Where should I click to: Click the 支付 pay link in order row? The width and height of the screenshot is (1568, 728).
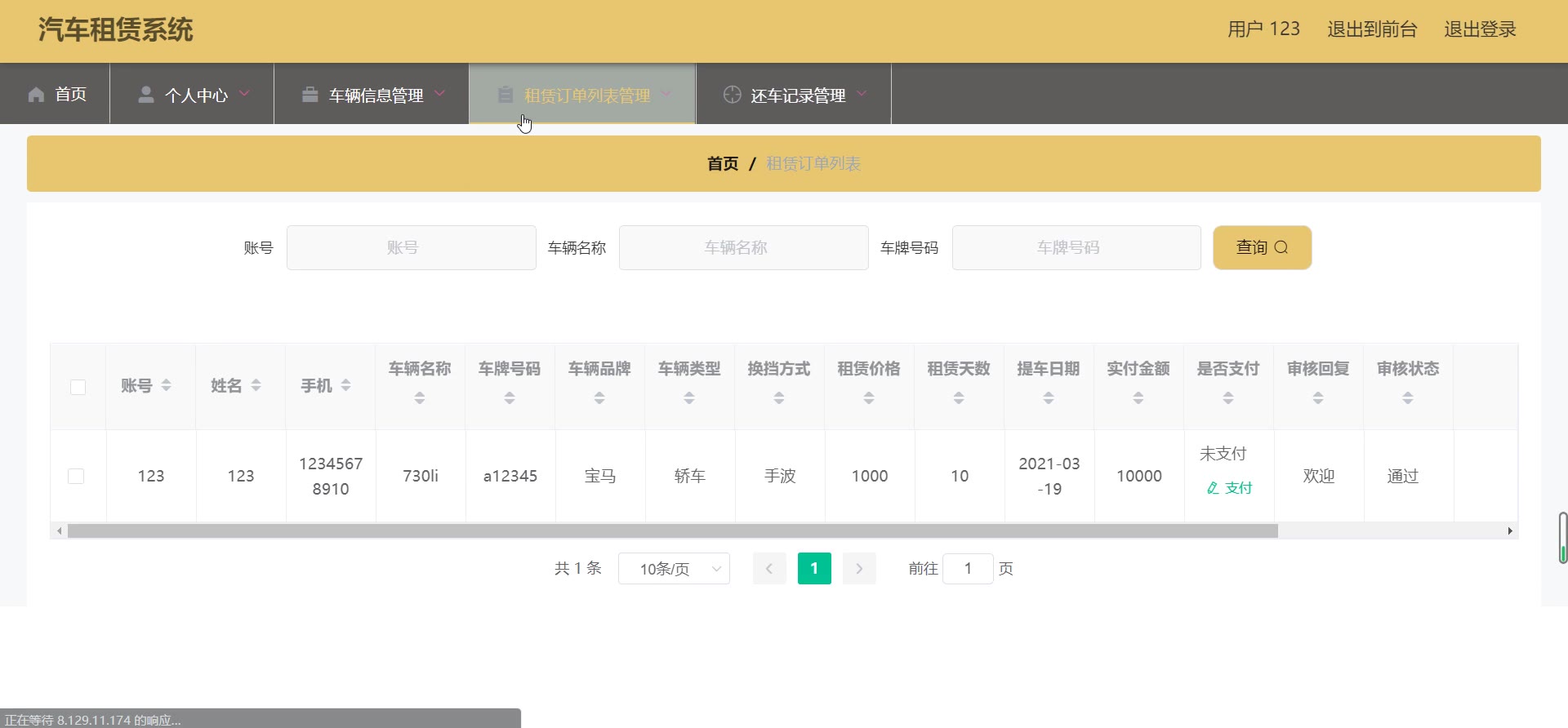tap(1229, 488)
